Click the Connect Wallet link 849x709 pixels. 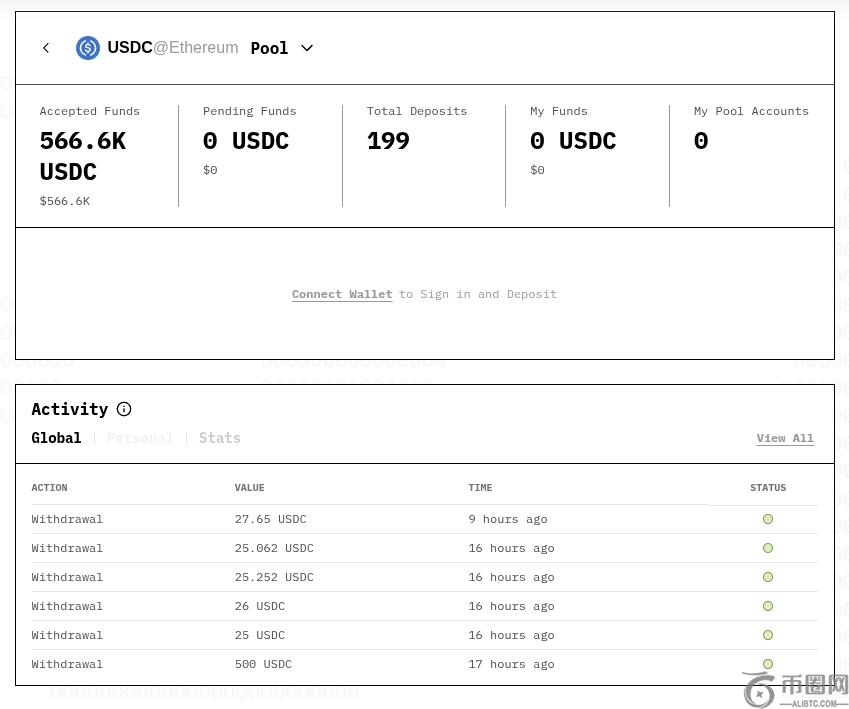coord(342,294)
